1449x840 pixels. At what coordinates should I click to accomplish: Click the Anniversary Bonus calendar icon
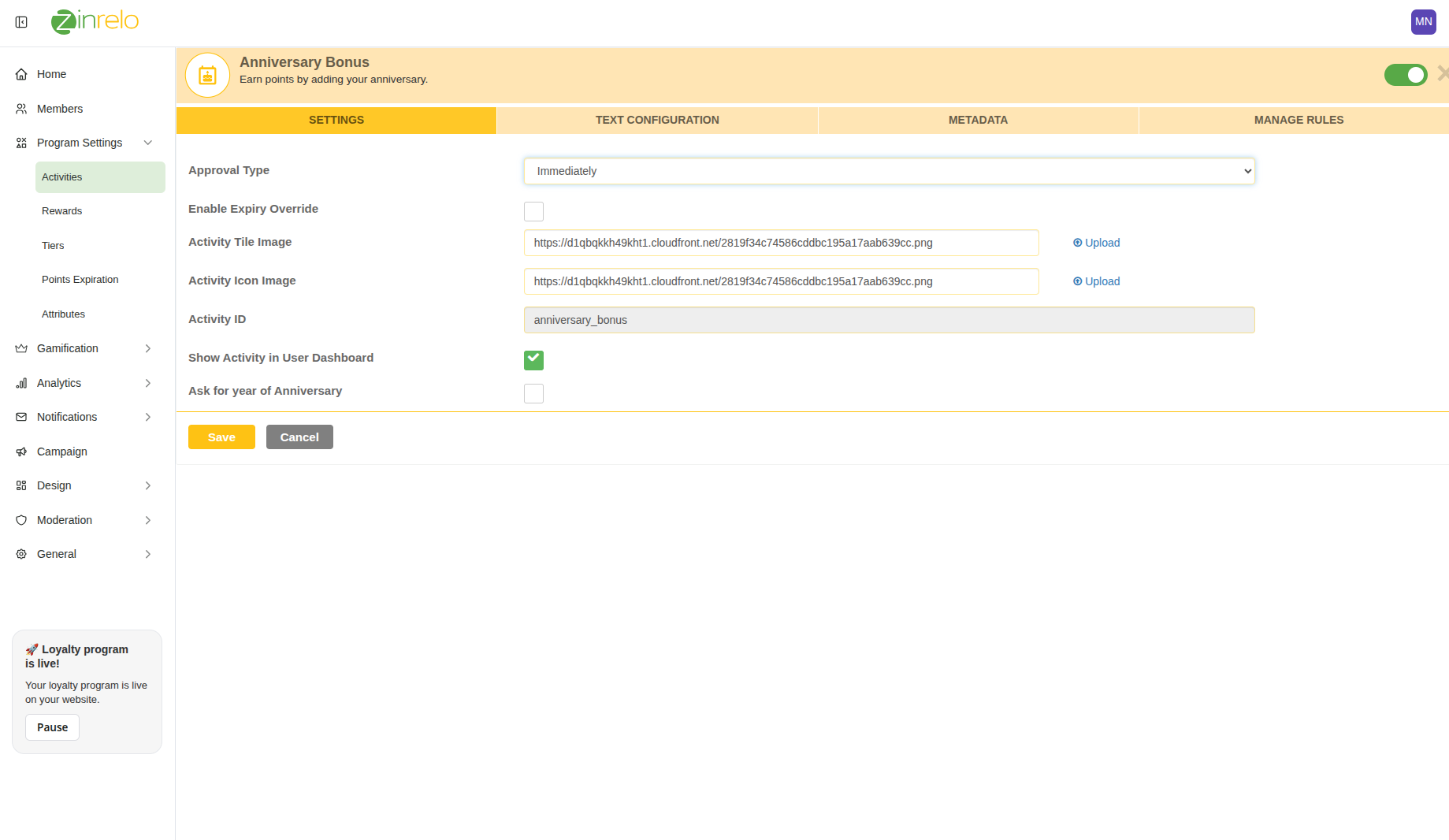(207, 76)
